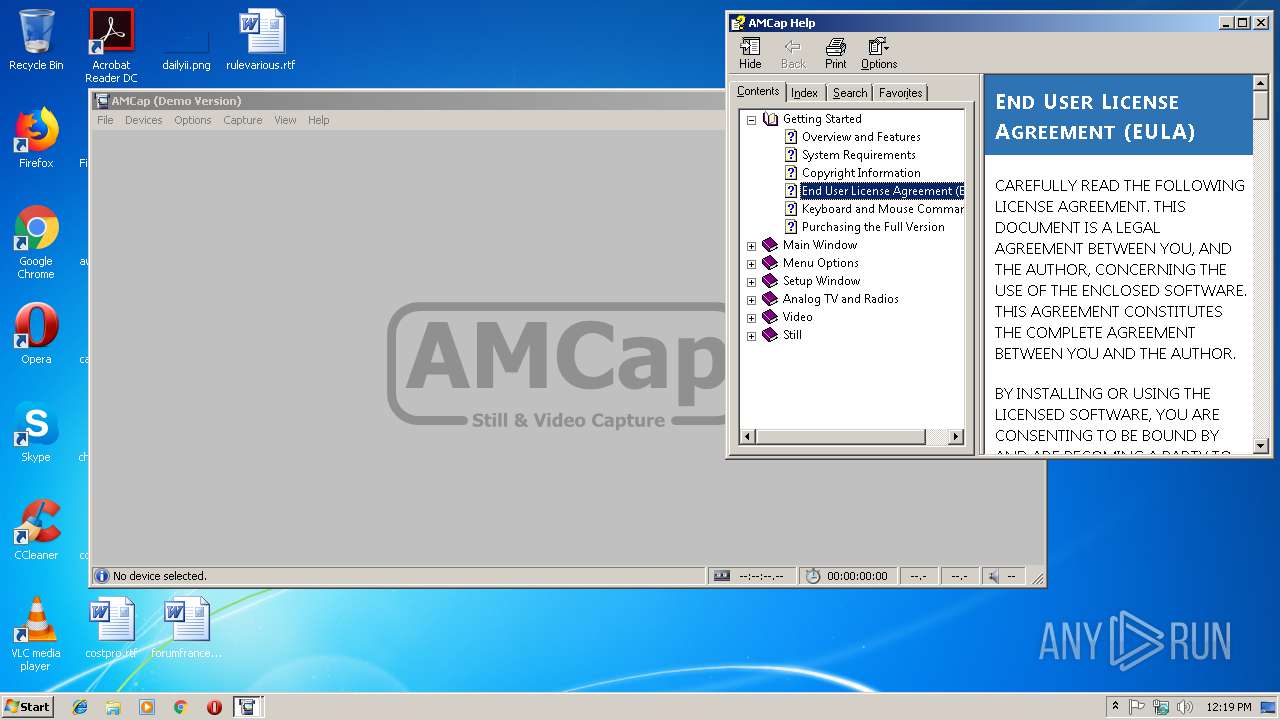Click the 12:19 PM taskbar clock

[1229, 707]
